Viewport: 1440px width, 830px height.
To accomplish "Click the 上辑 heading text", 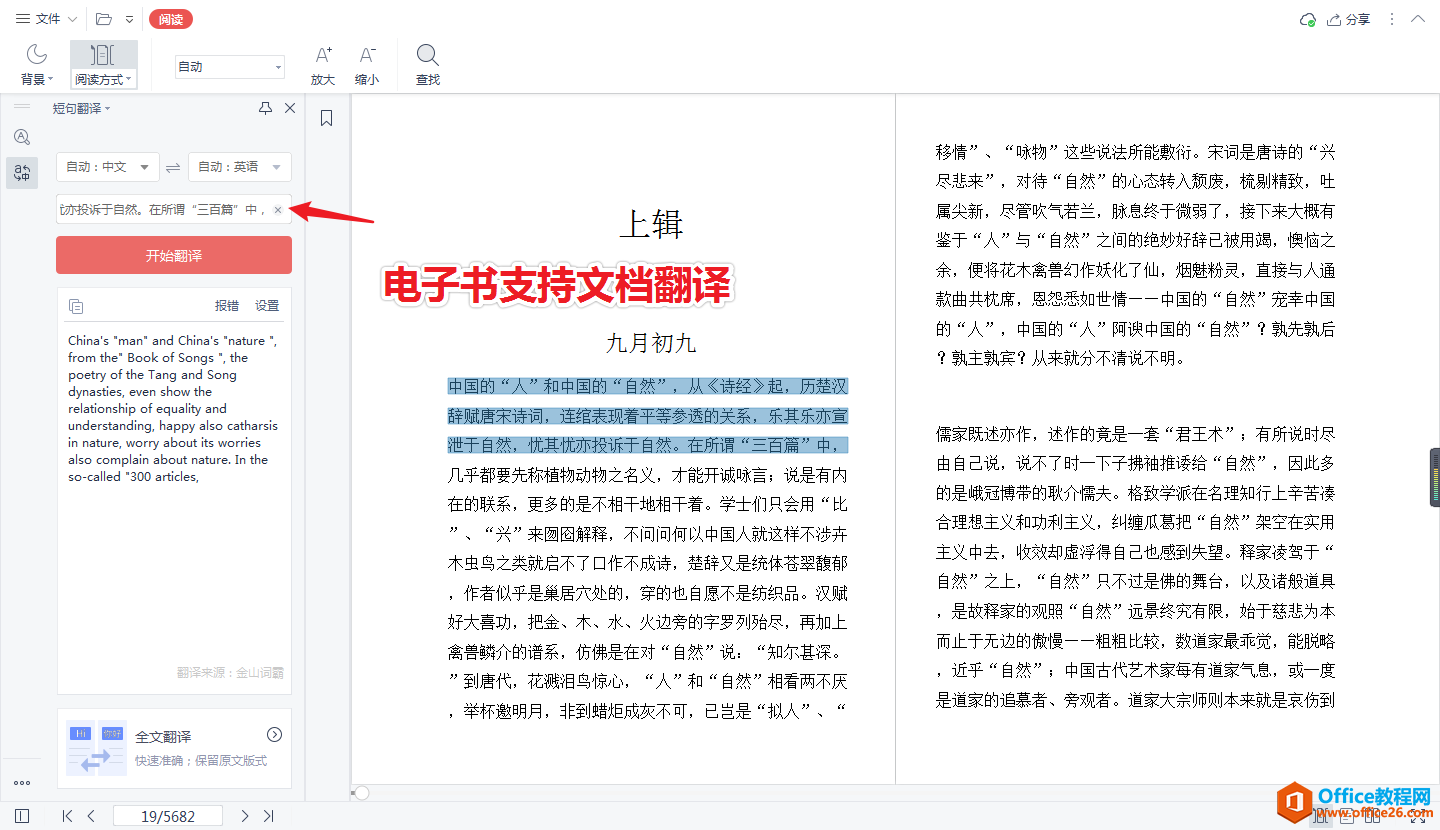I will tap(651, 224).
